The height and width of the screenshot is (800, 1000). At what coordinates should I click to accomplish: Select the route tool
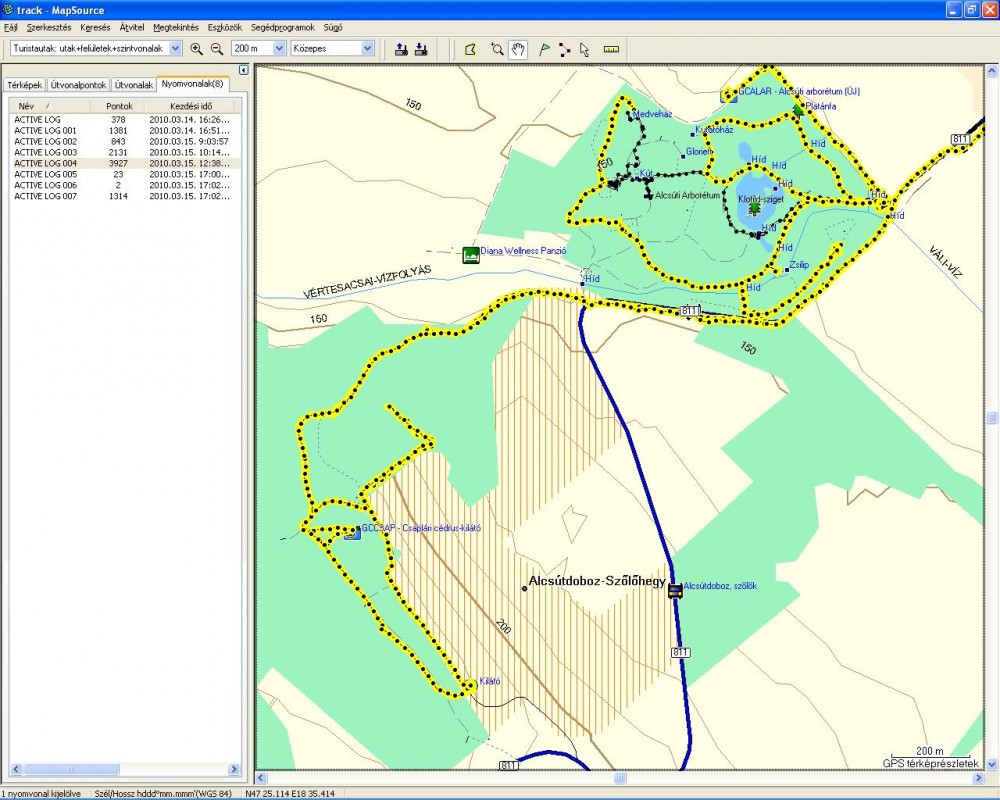[564, 48]
